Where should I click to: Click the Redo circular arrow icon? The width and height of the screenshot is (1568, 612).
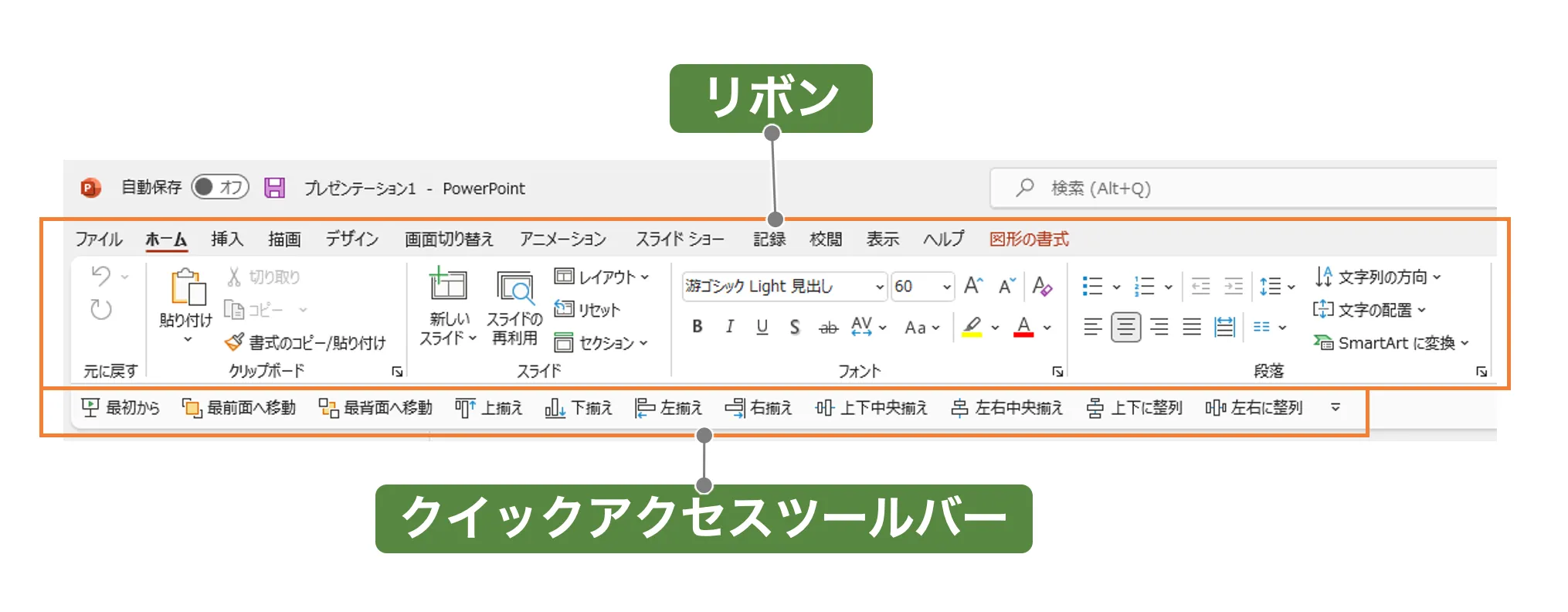pyautogui.click(x=101, y=310)
